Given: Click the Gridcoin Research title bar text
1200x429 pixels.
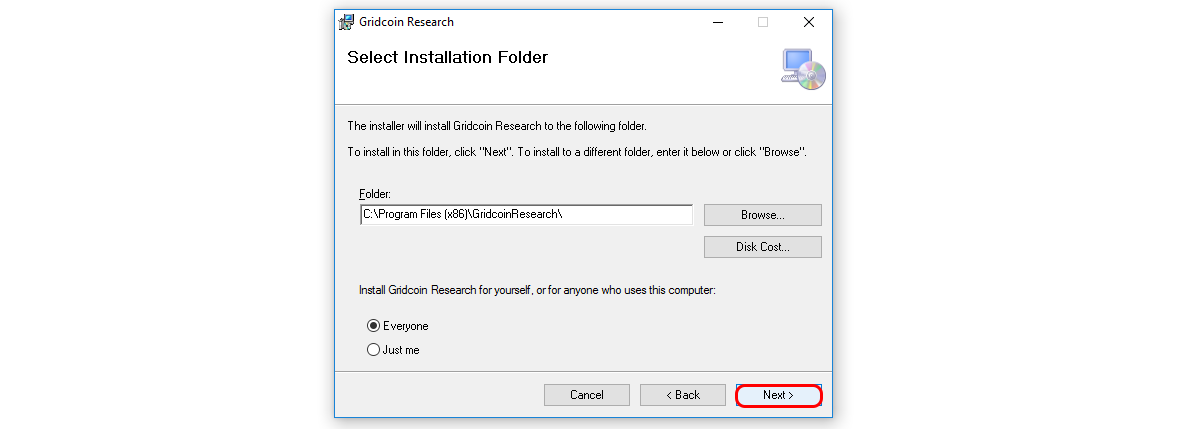Looking at the screenshot, I should pyautogui.click(x=406, y=22).
